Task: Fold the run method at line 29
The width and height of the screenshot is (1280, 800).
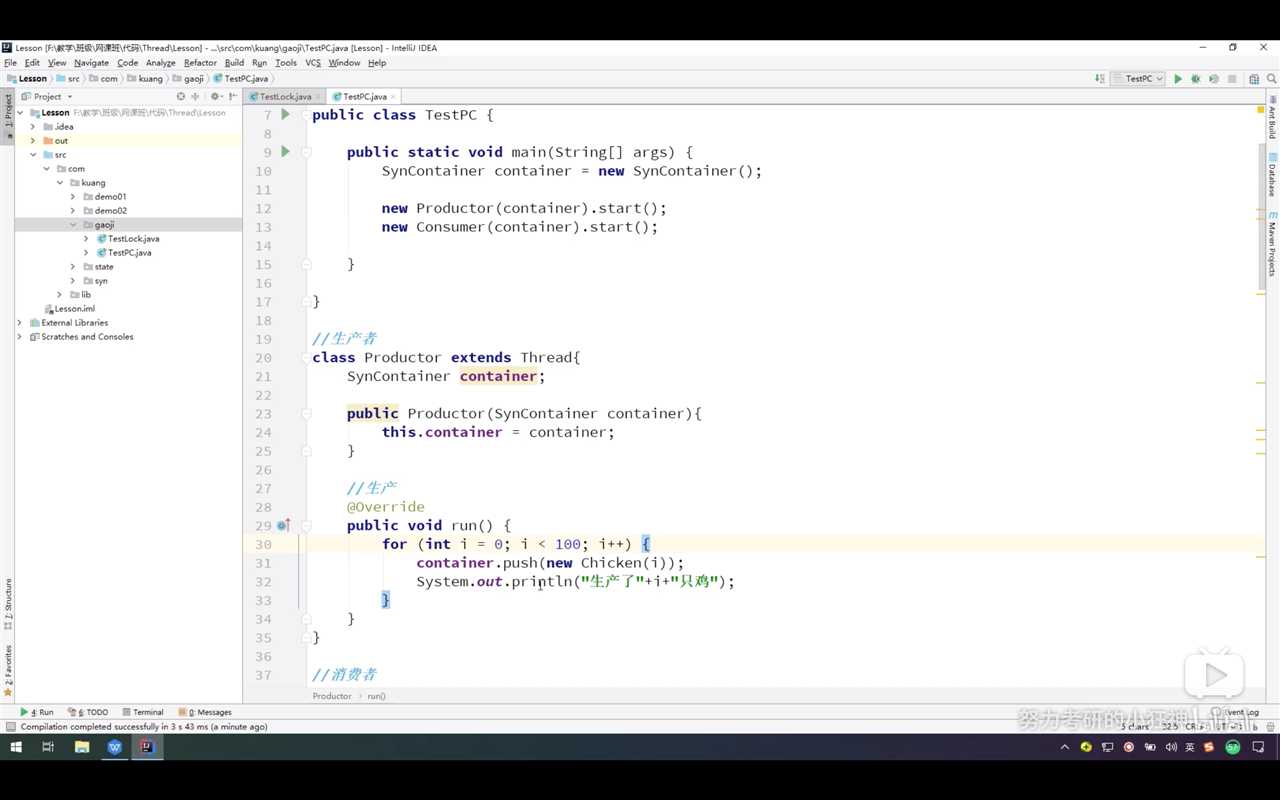Action: pos(306,525)
